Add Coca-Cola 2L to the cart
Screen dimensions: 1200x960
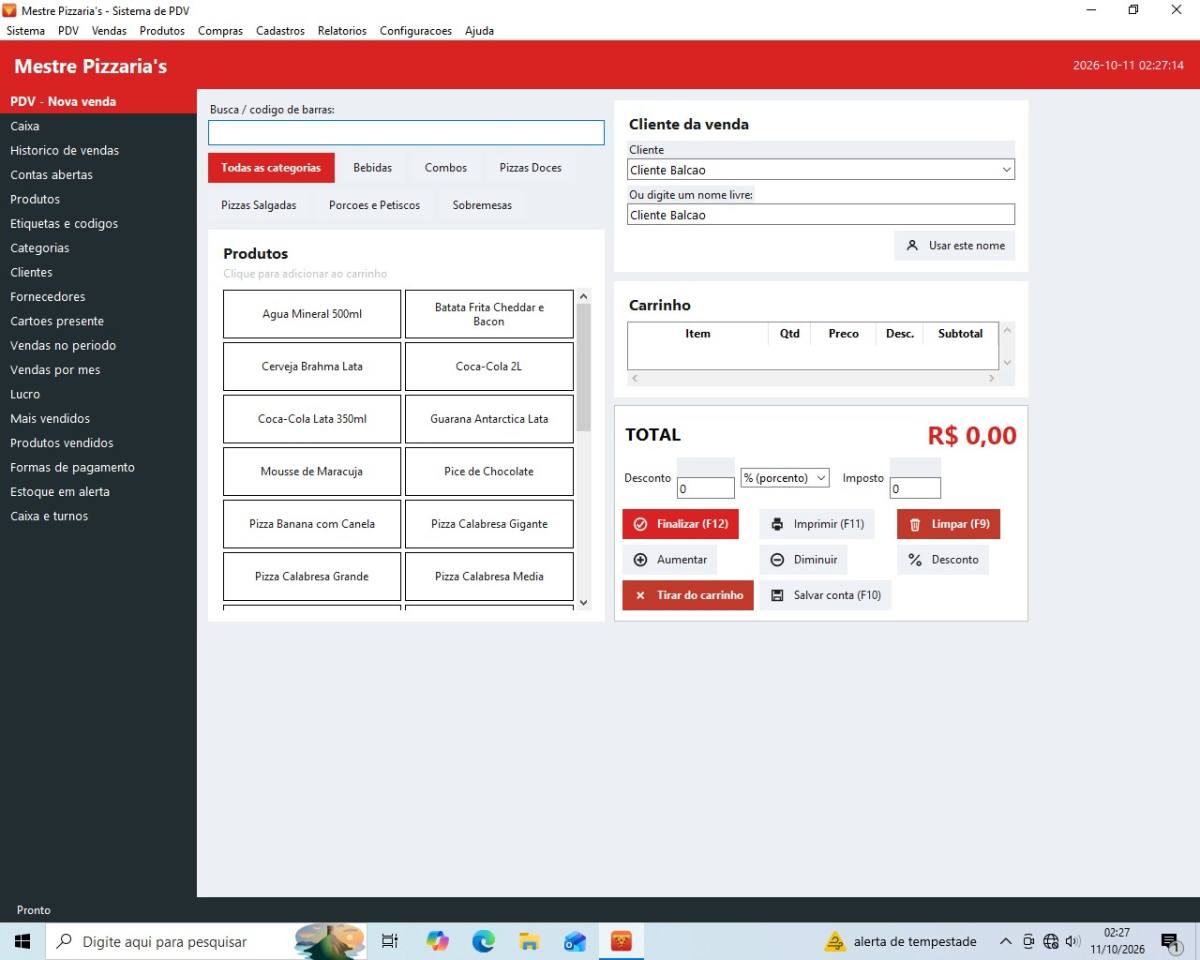point(489,367)
